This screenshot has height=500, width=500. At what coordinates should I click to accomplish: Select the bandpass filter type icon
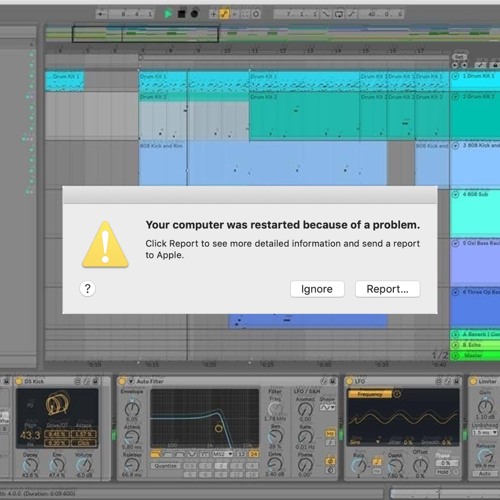coord(180,454)
